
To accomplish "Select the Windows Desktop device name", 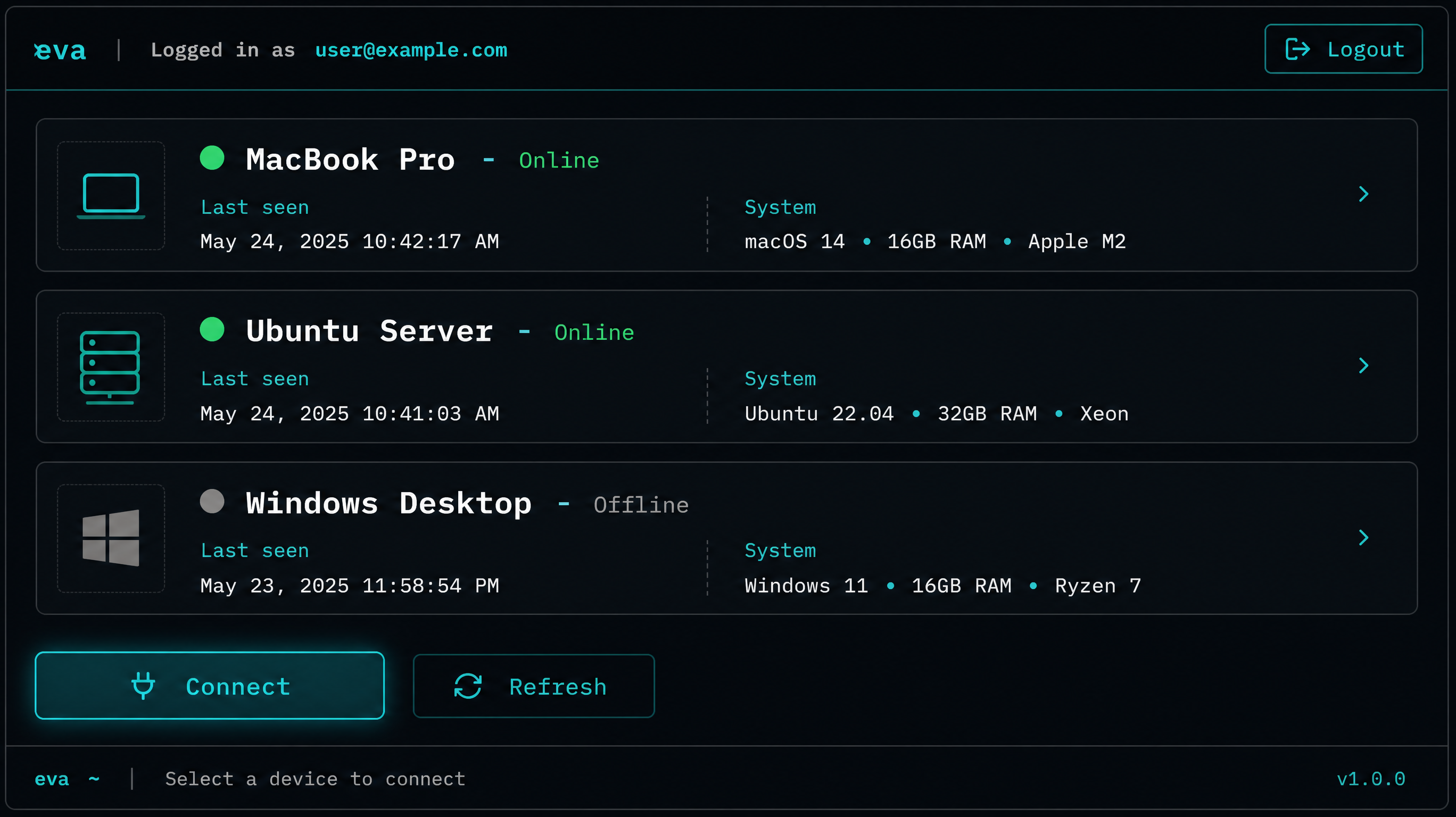I will pos(389,503).
